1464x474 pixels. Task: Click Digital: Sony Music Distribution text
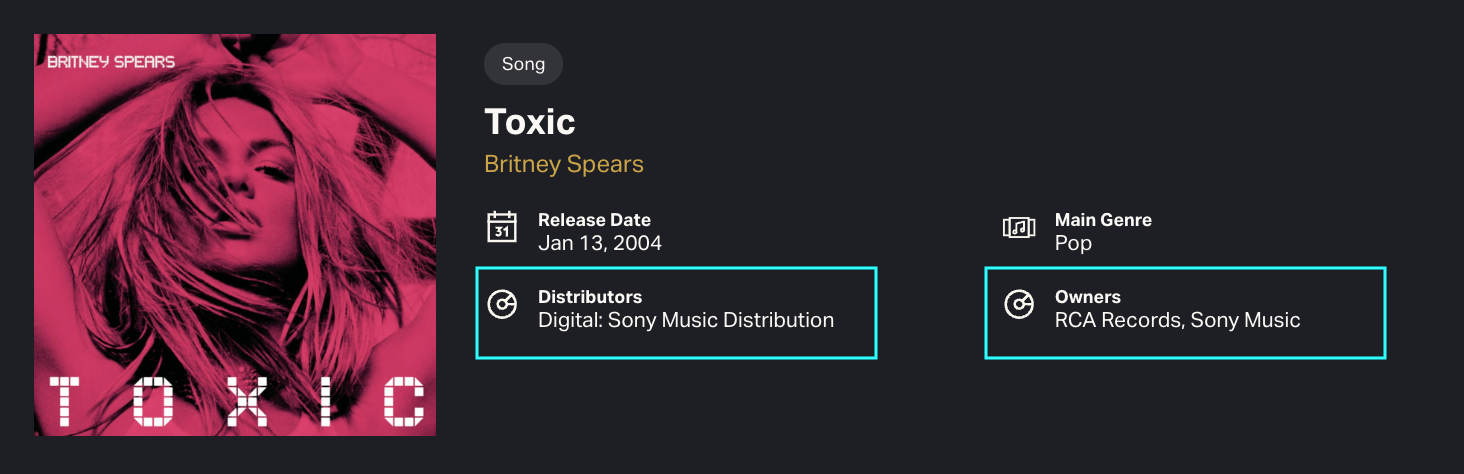(686, 321)
